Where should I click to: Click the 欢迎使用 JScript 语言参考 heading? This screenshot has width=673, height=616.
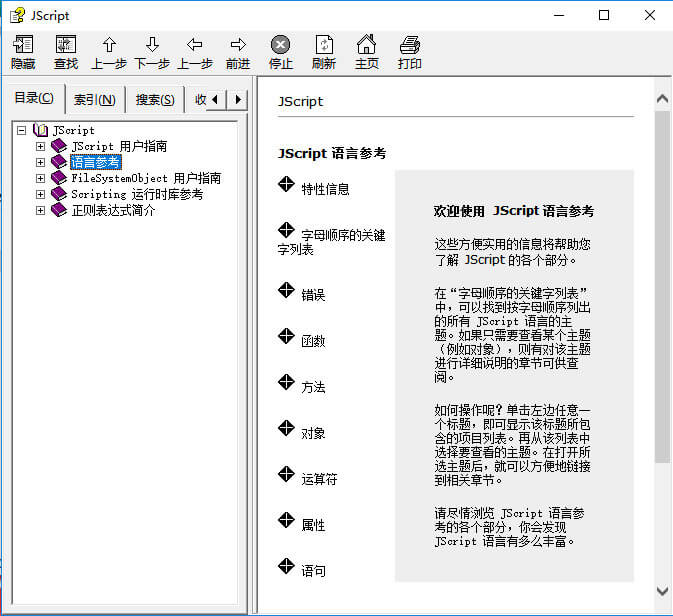[x=514, y=211]
